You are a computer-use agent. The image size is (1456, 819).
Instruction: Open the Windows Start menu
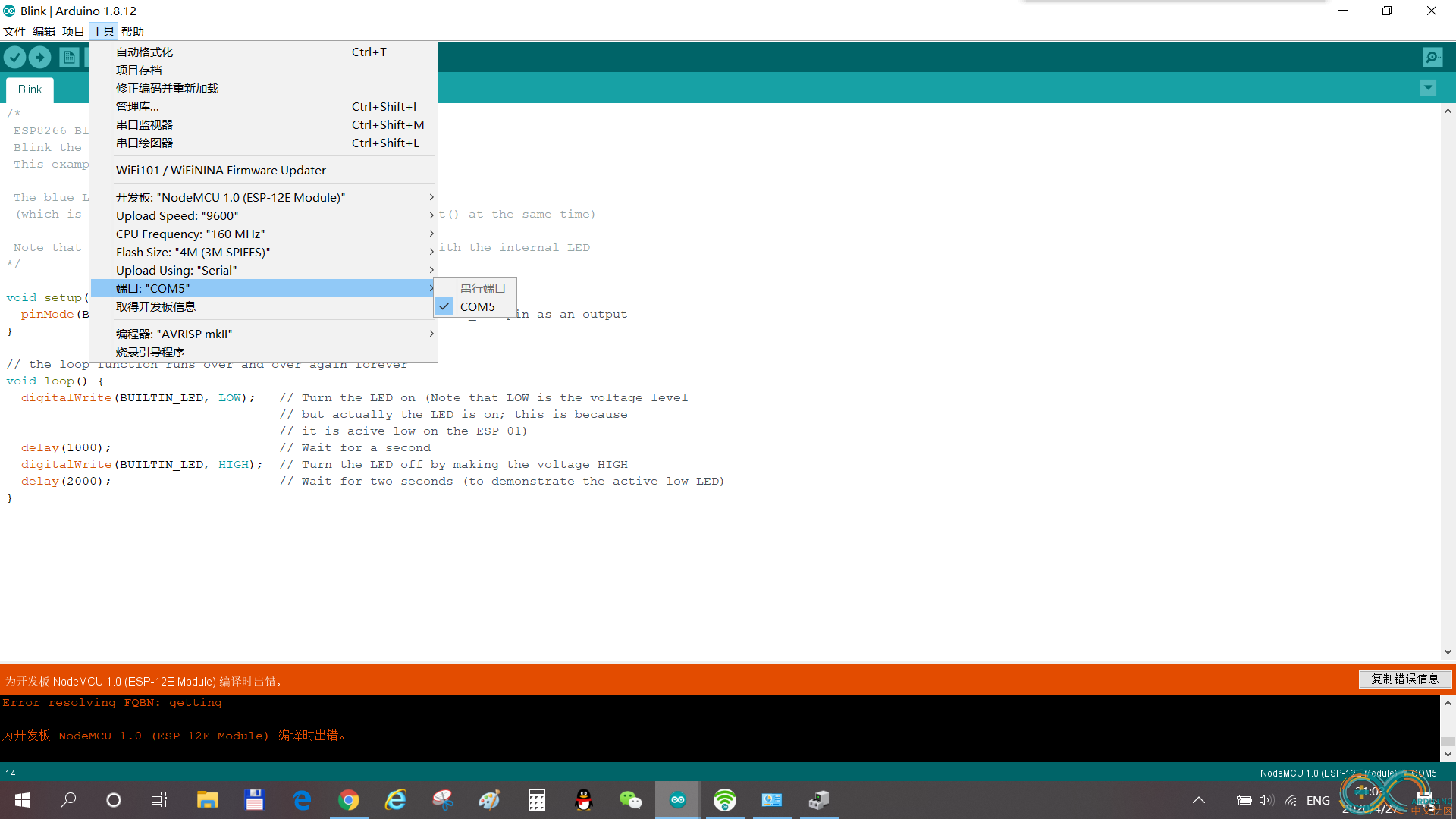pyautogui.click(x=23, y=800)
